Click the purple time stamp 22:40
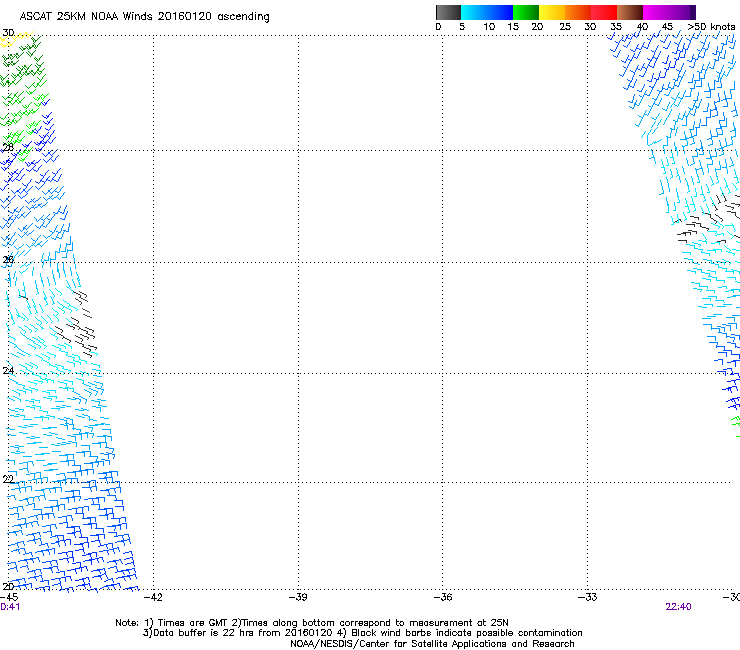This screenshot has width=740, height=650. 678,607
